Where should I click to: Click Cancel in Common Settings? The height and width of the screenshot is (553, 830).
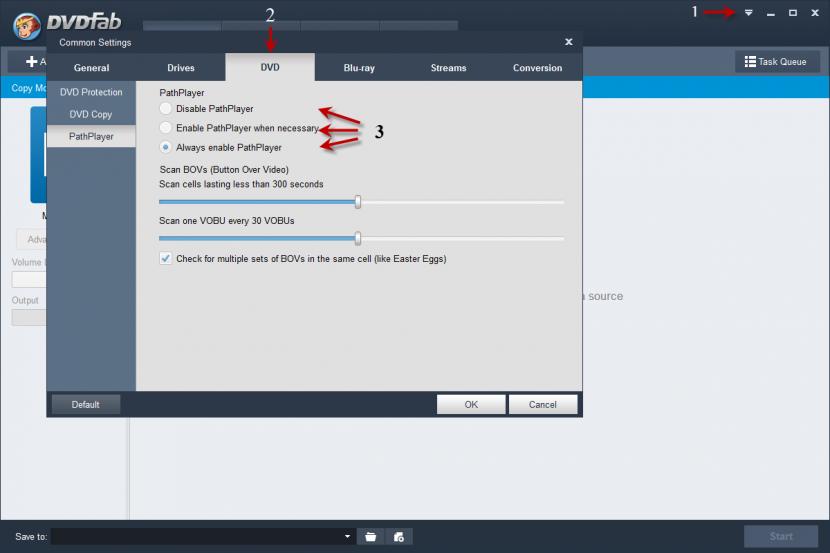[543, 404]
